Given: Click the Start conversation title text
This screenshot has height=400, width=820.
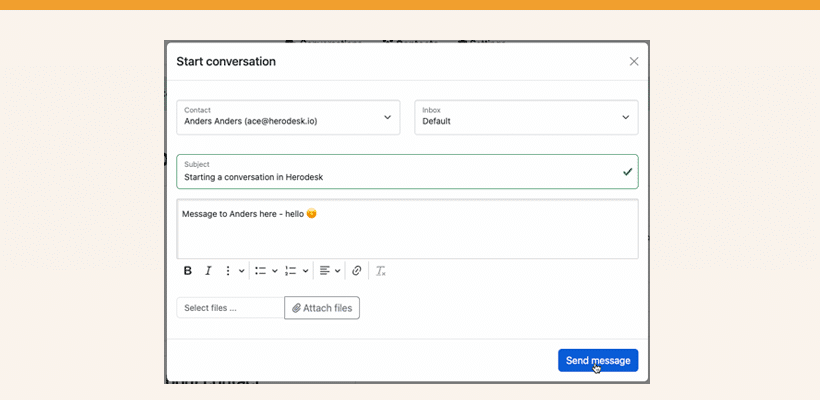Looking at the screenshot, I should click(x=226, y=61).
